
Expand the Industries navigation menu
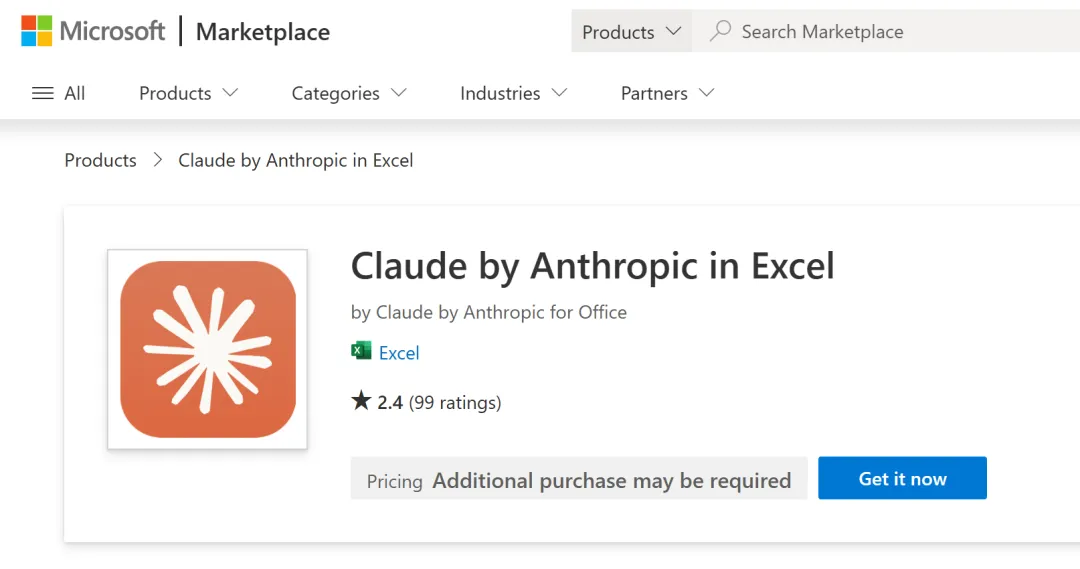(513, 93)
